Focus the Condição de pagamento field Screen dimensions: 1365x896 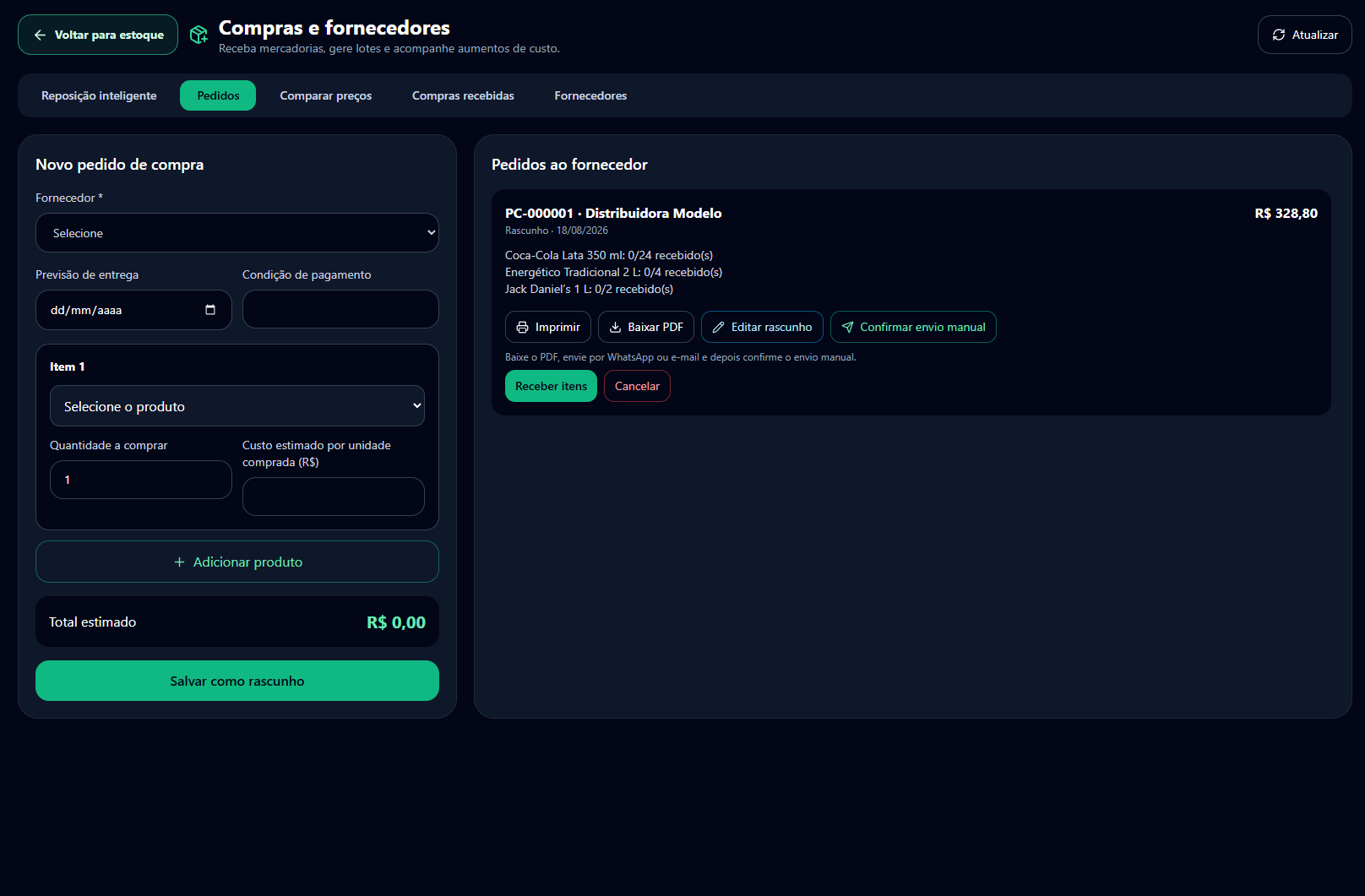(340, 309)
